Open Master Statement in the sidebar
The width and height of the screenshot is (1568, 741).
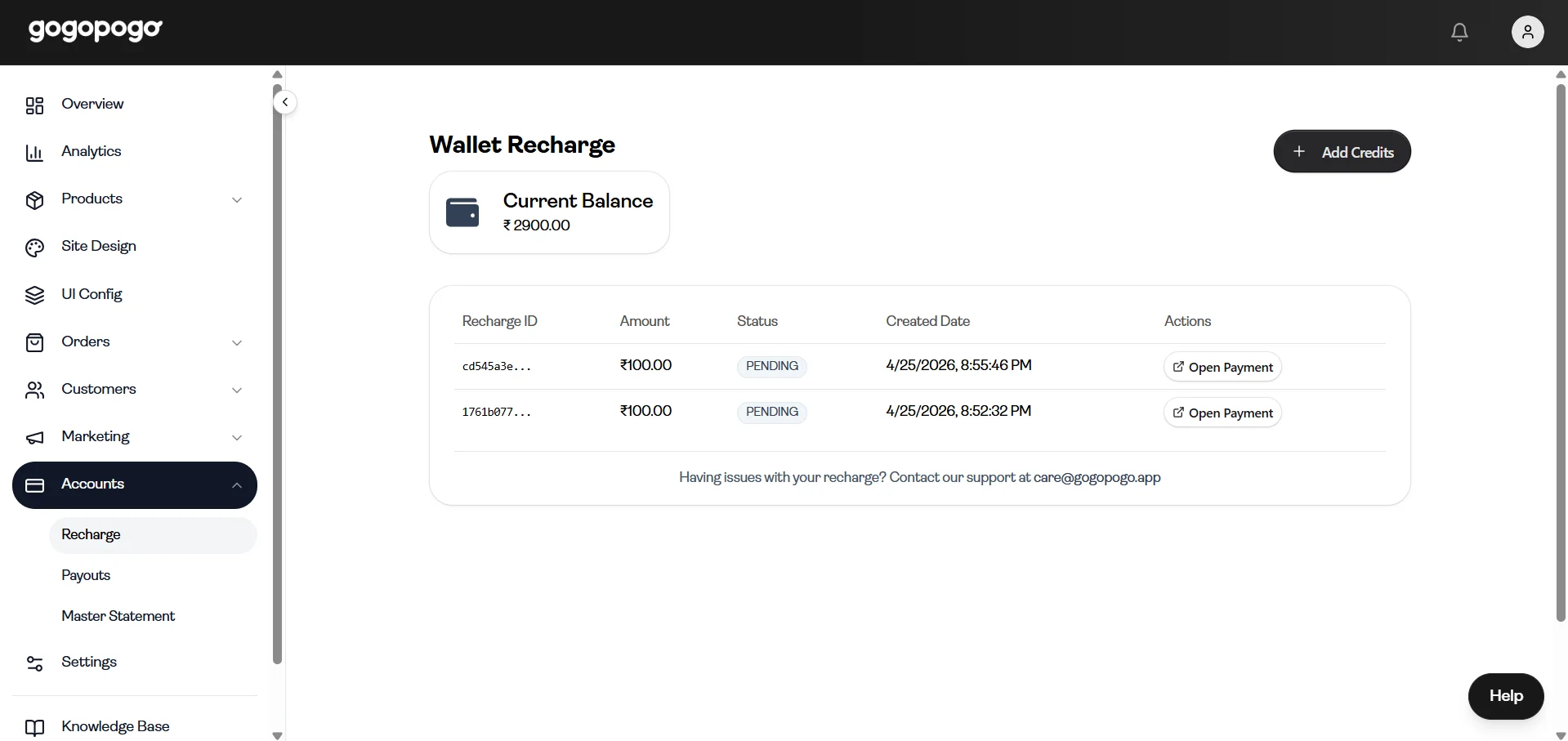point(118,616)
